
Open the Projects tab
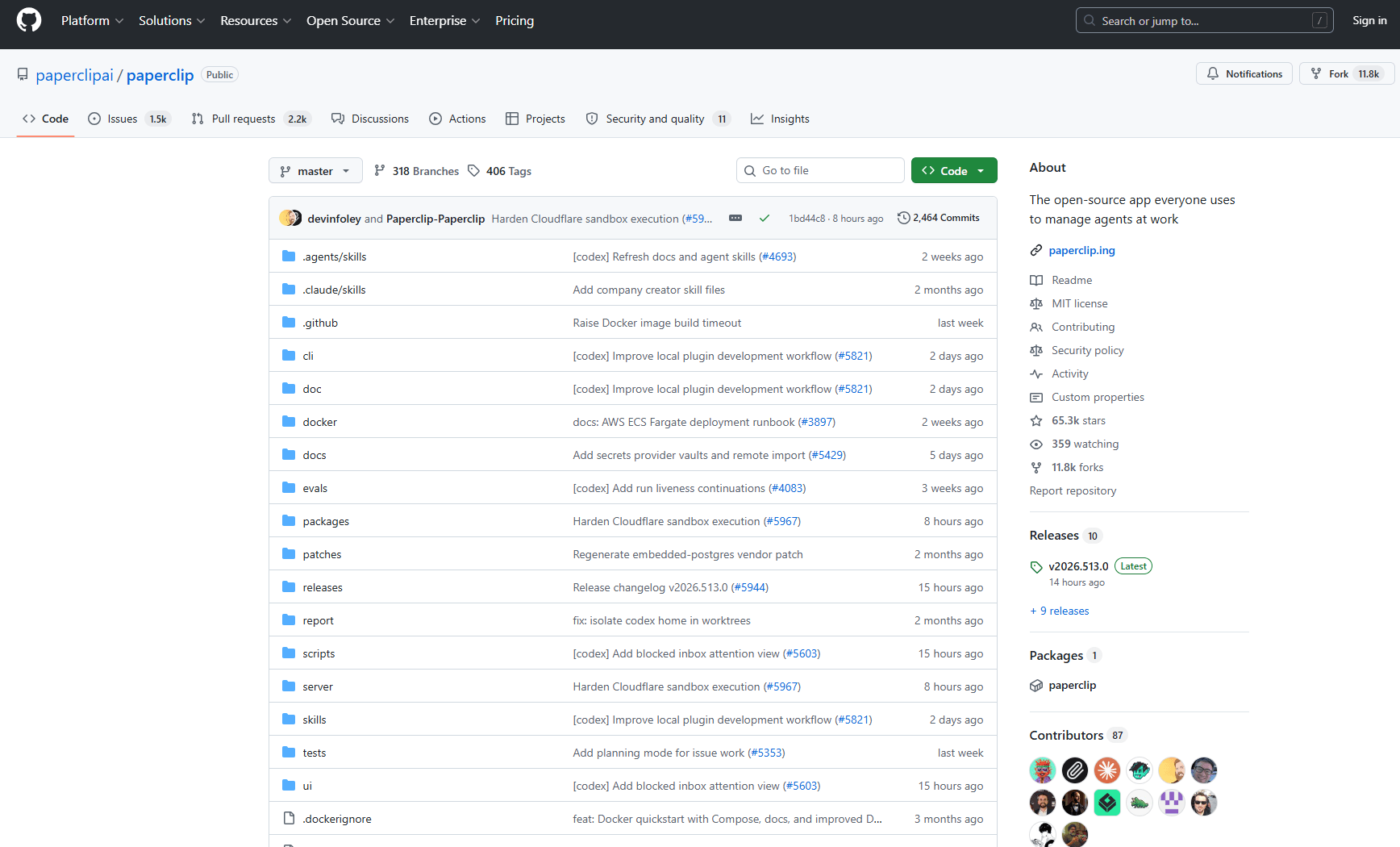[x=535, y=119]
